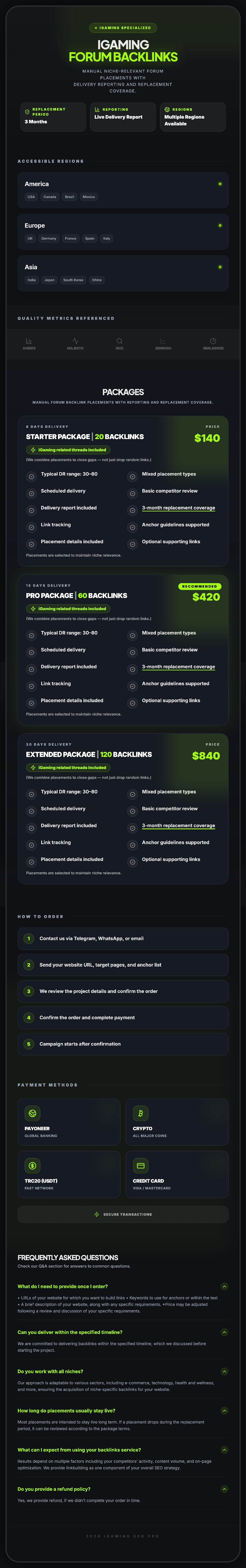This screenshot has width=246, height=1568.
Task: Click the Secure Transactions banner
Action: [123, 1214]
